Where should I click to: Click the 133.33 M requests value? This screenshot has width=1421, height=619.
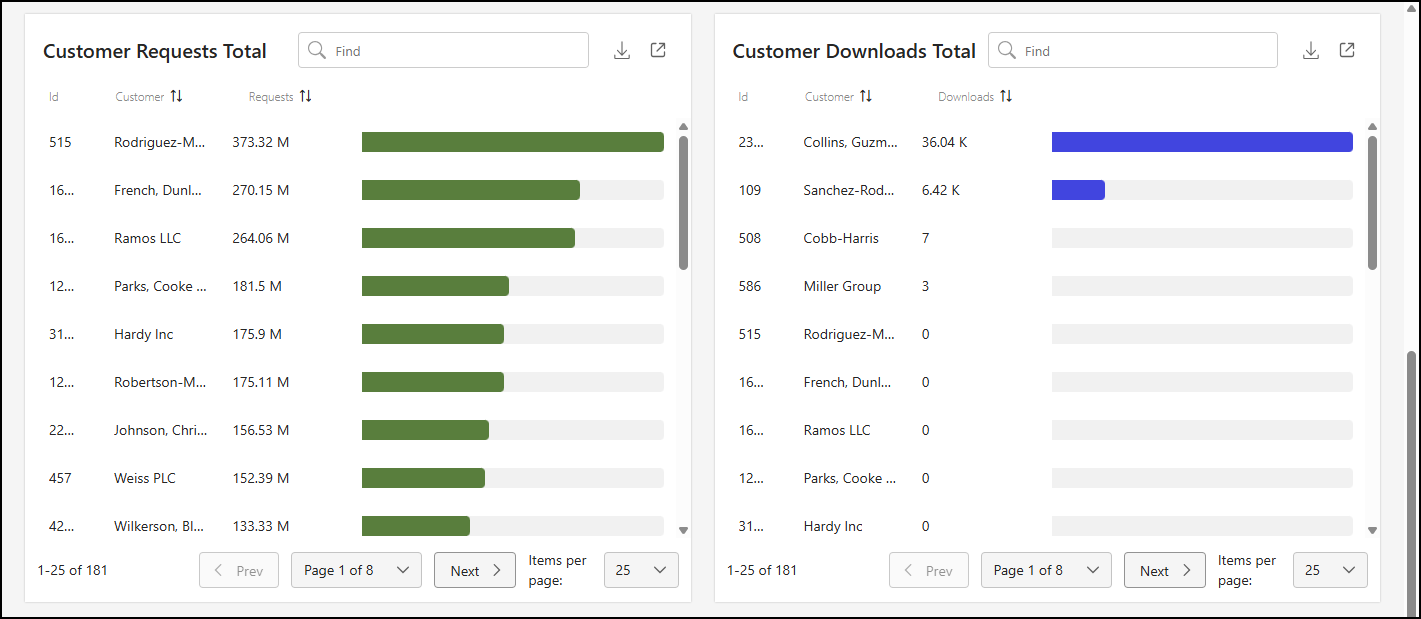coord(261,526)
